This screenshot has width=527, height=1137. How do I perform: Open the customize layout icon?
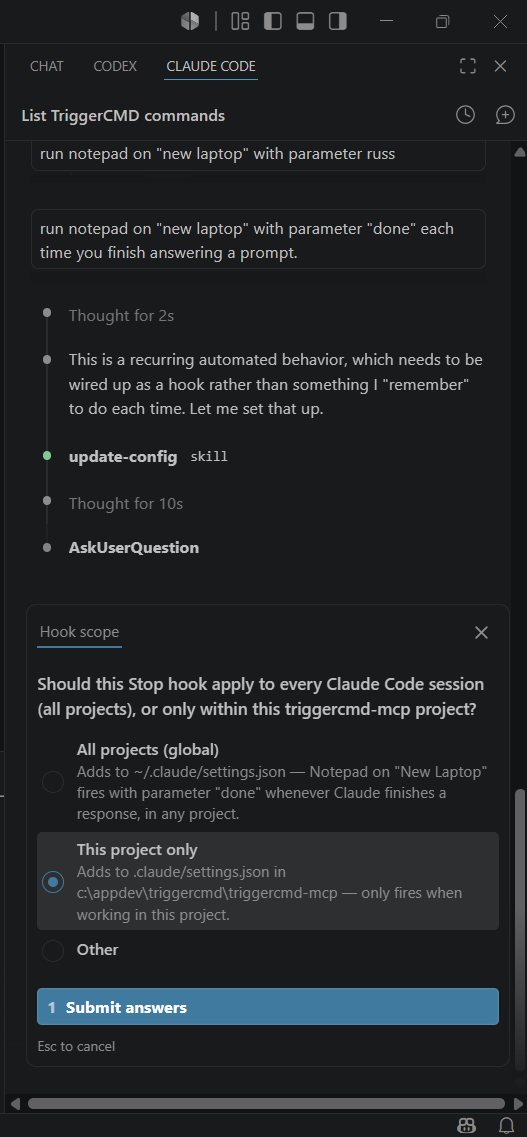pos(240,22)
